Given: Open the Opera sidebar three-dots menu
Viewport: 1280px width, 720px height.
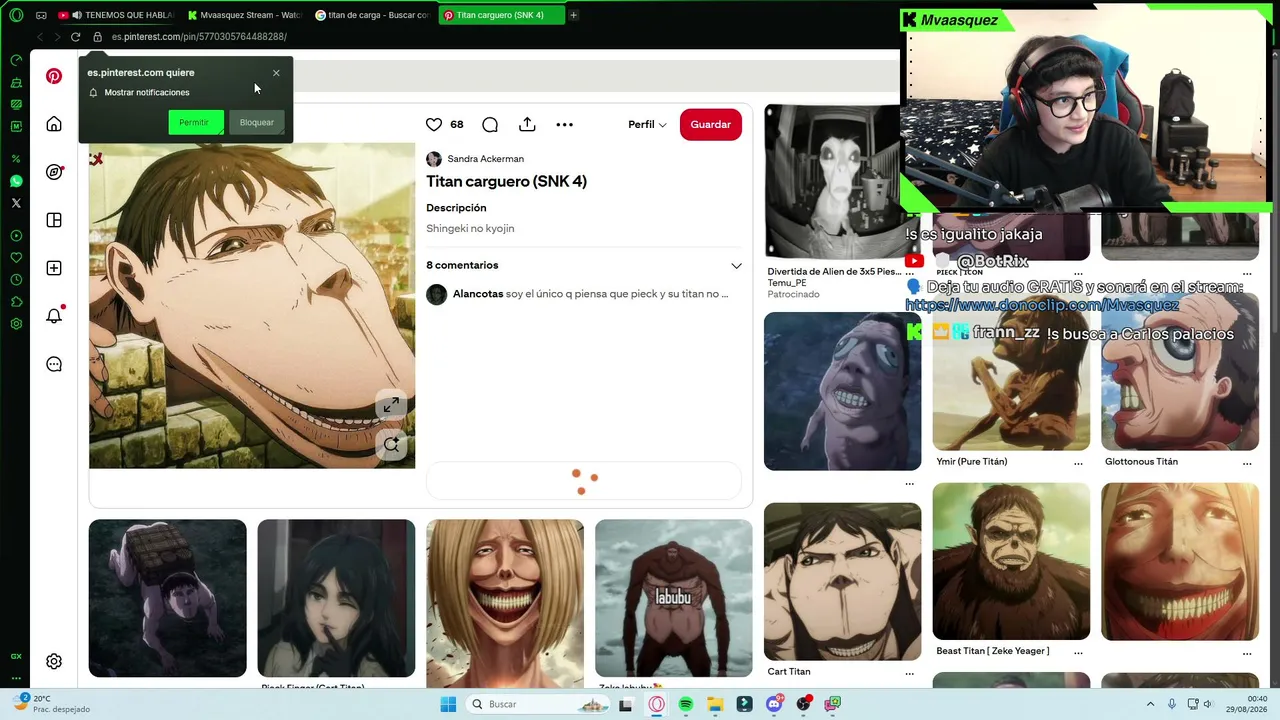Looking at the screenshot, I should 16,678.
